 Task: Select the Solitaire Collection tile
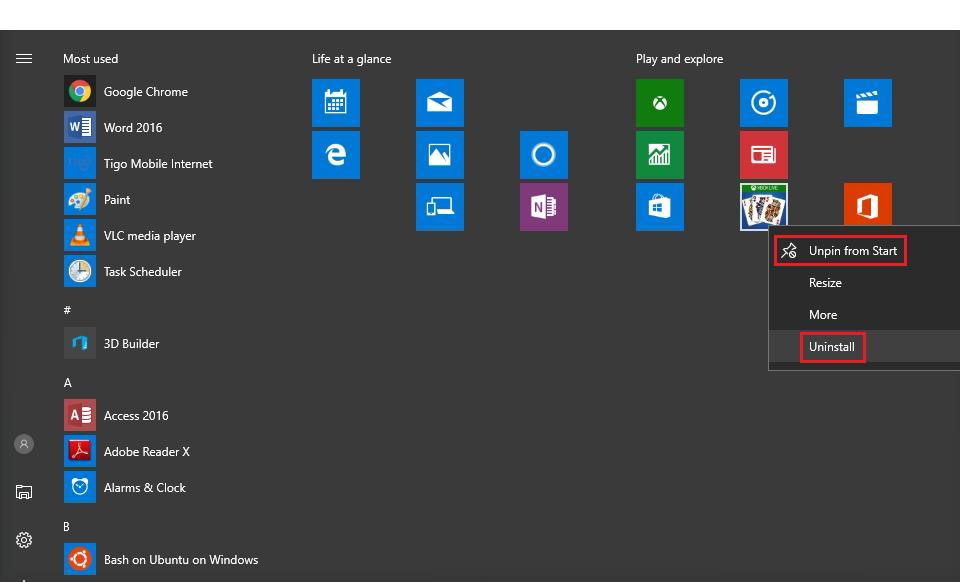click(763, 206)
